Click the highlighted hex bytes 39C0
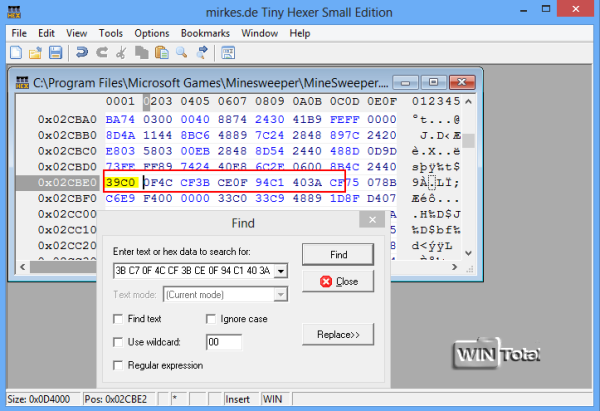Viewport: 600px width, 411px height. pyautogui.click(x=121, y=183)
